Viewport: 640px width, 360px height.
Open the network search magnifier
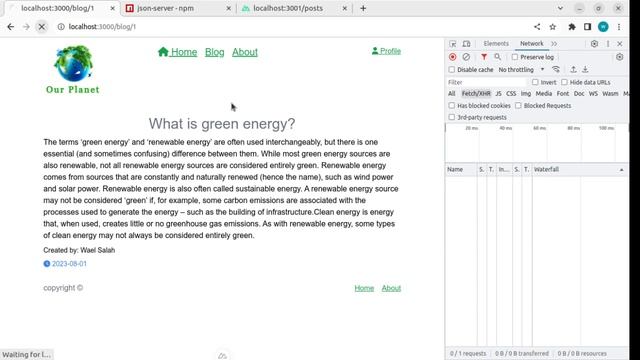tap(497, 57)
